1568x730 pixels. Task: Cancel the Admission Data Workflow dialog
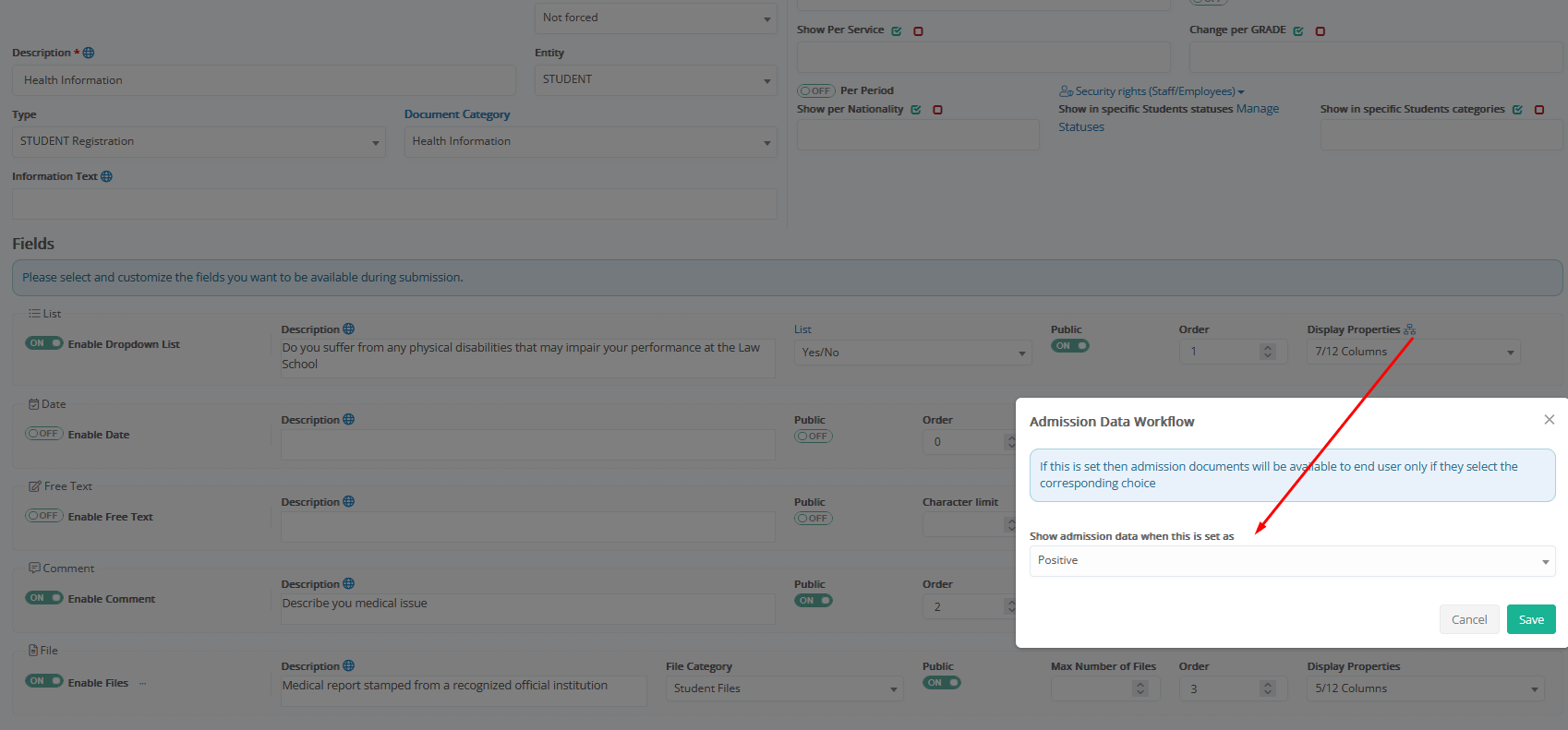[x=1468, y=619]
